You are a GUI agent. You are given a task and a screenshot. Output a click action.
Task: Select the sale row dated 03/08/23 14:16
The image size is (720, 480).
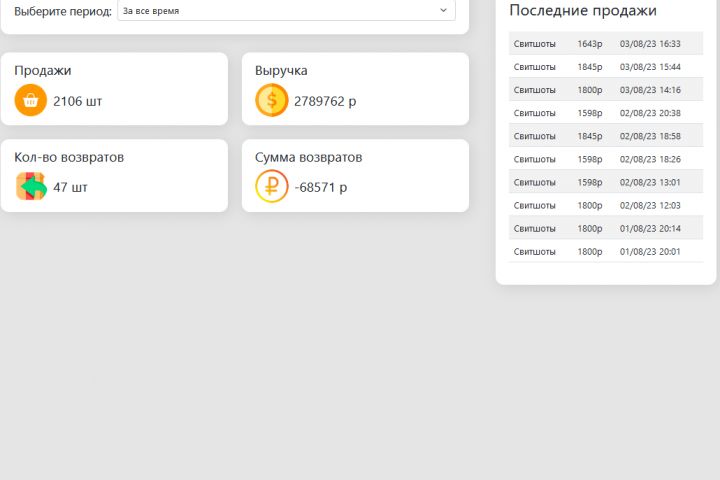coord(606,90)
